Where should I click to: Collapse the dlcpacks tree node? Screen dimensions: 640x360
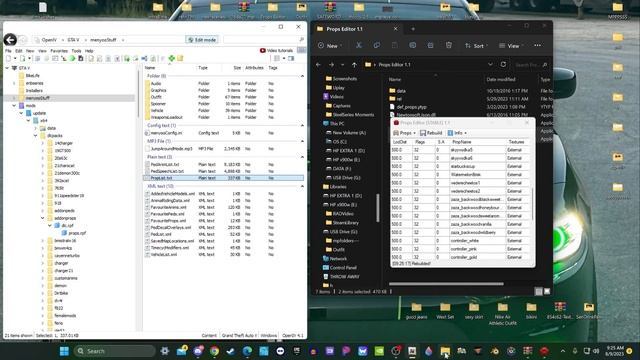36,136
